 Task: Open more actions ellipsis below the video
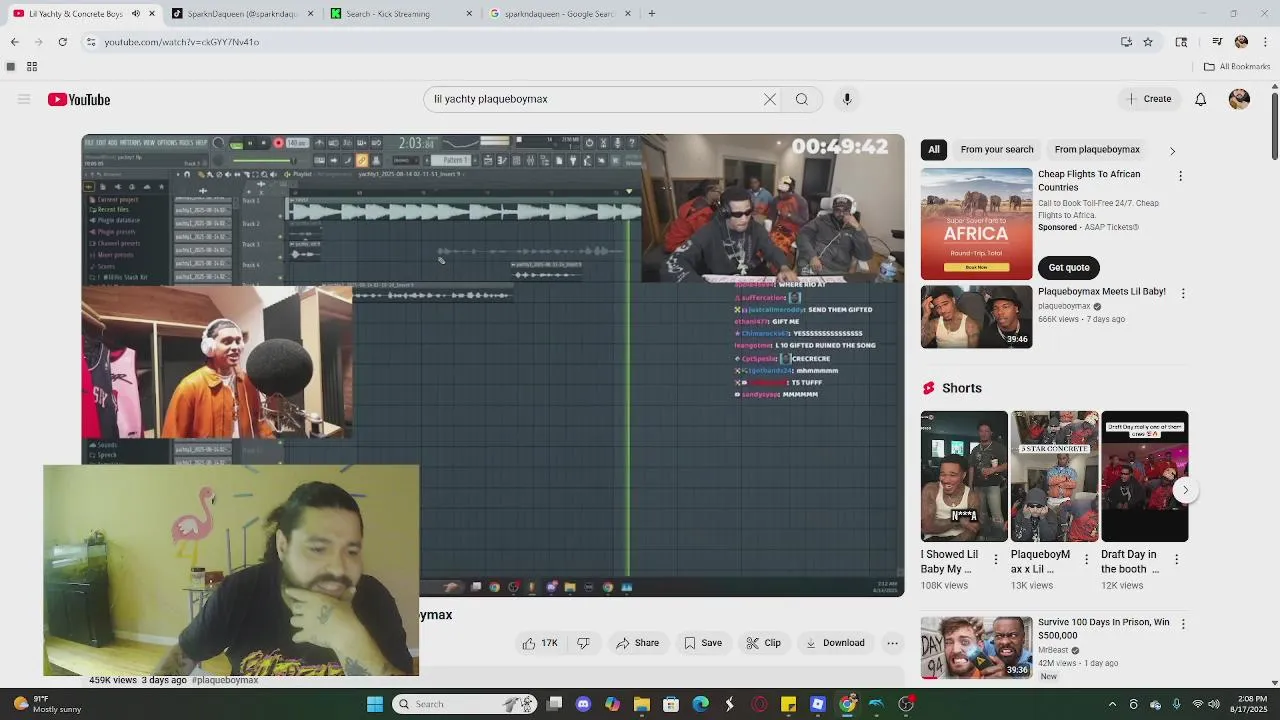point(893,643)
